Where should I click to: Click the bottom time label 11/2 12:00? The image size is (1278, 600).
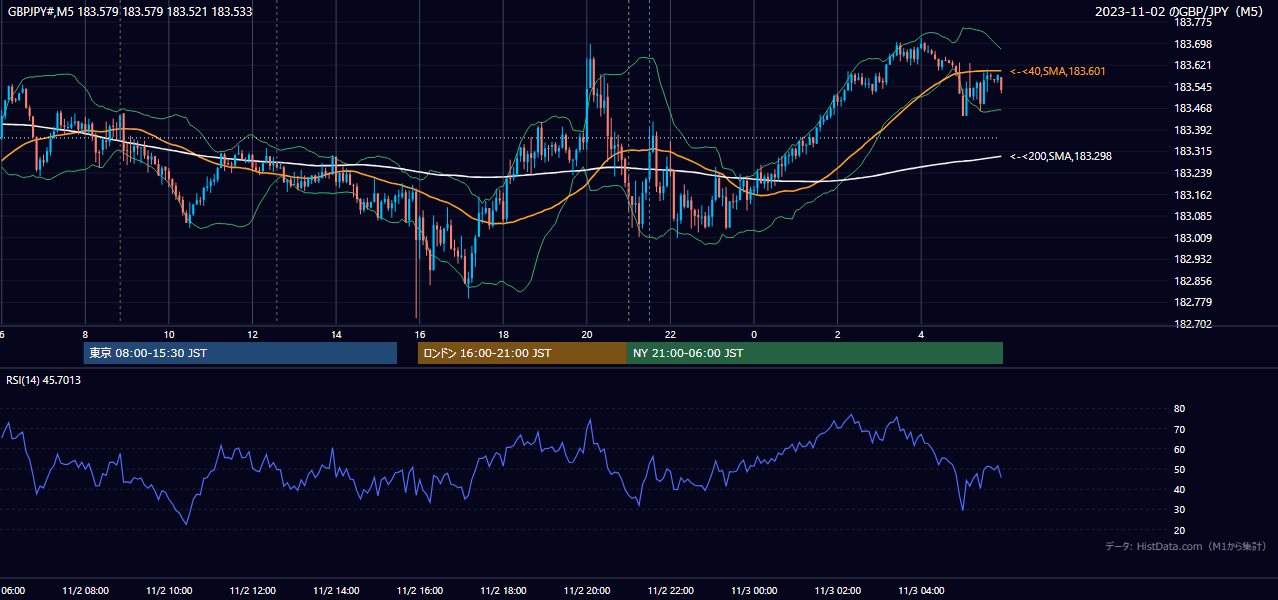click(253, 591)
